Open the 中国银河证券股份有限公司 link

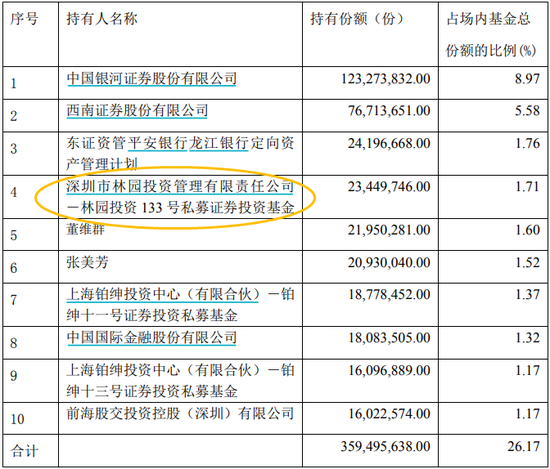point(152,79)
